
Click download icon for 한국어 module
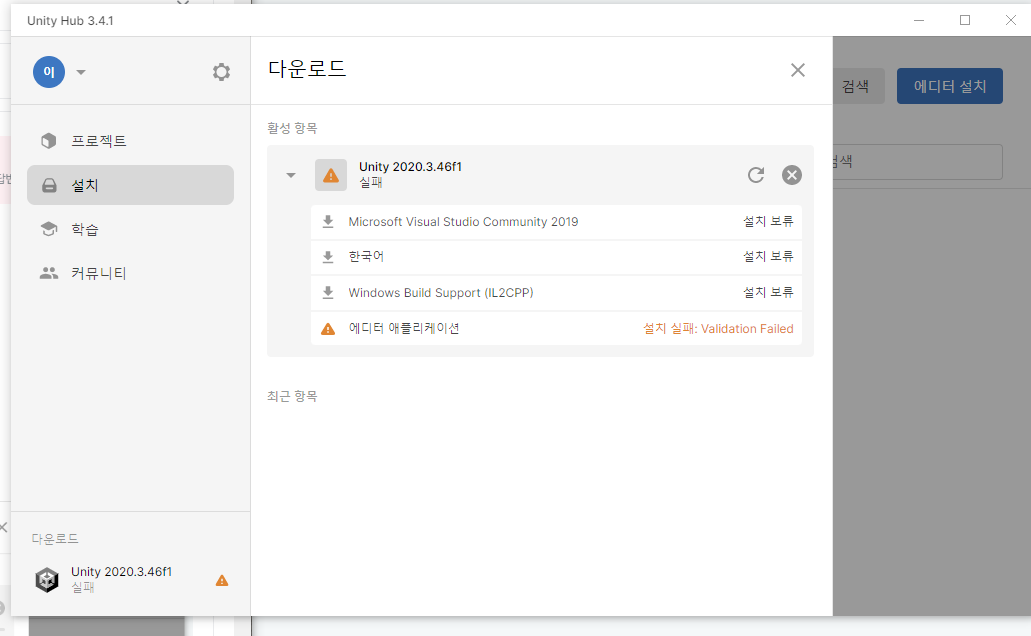coord(327,257)
